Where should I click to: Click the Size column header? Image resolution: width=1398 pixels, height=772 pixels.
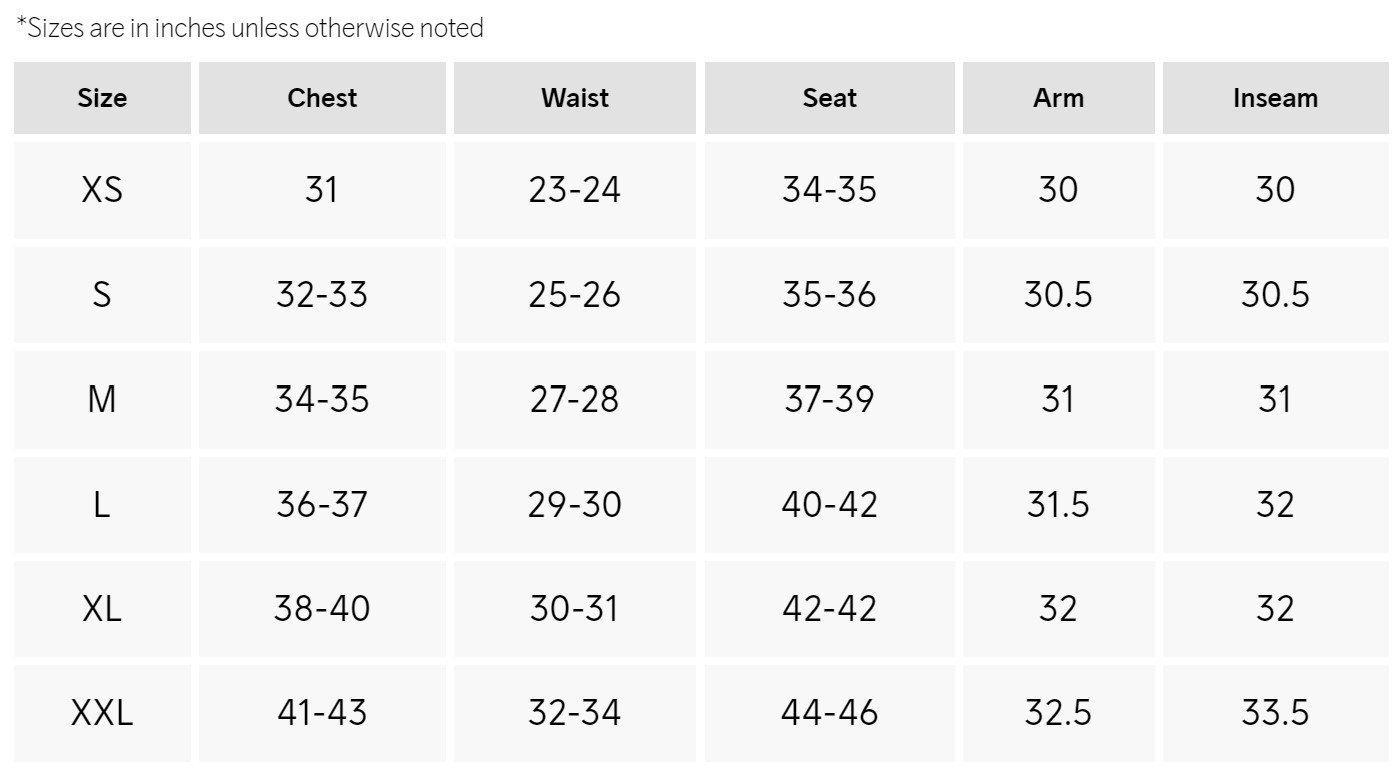[102, 98]
